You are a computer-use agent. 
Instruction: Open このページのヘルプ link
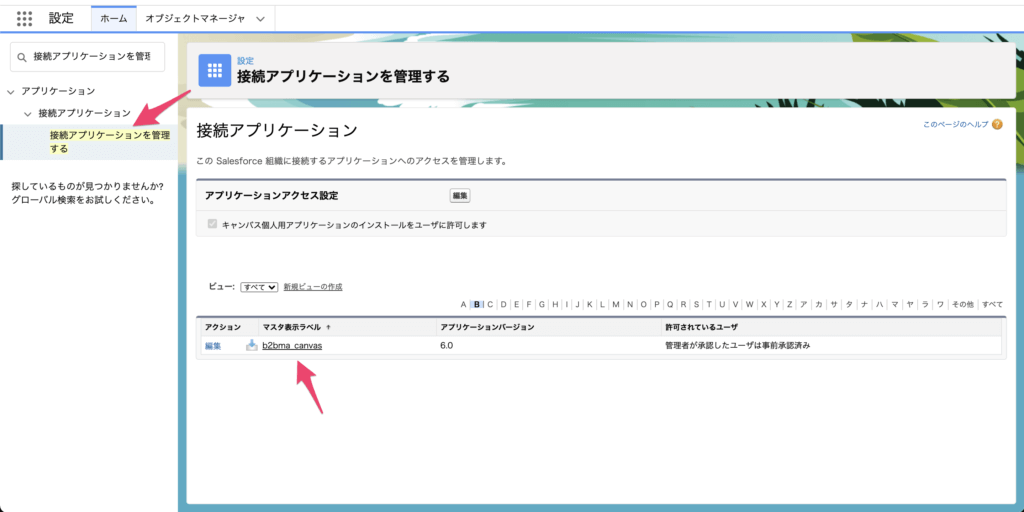(x=955, y=124)
